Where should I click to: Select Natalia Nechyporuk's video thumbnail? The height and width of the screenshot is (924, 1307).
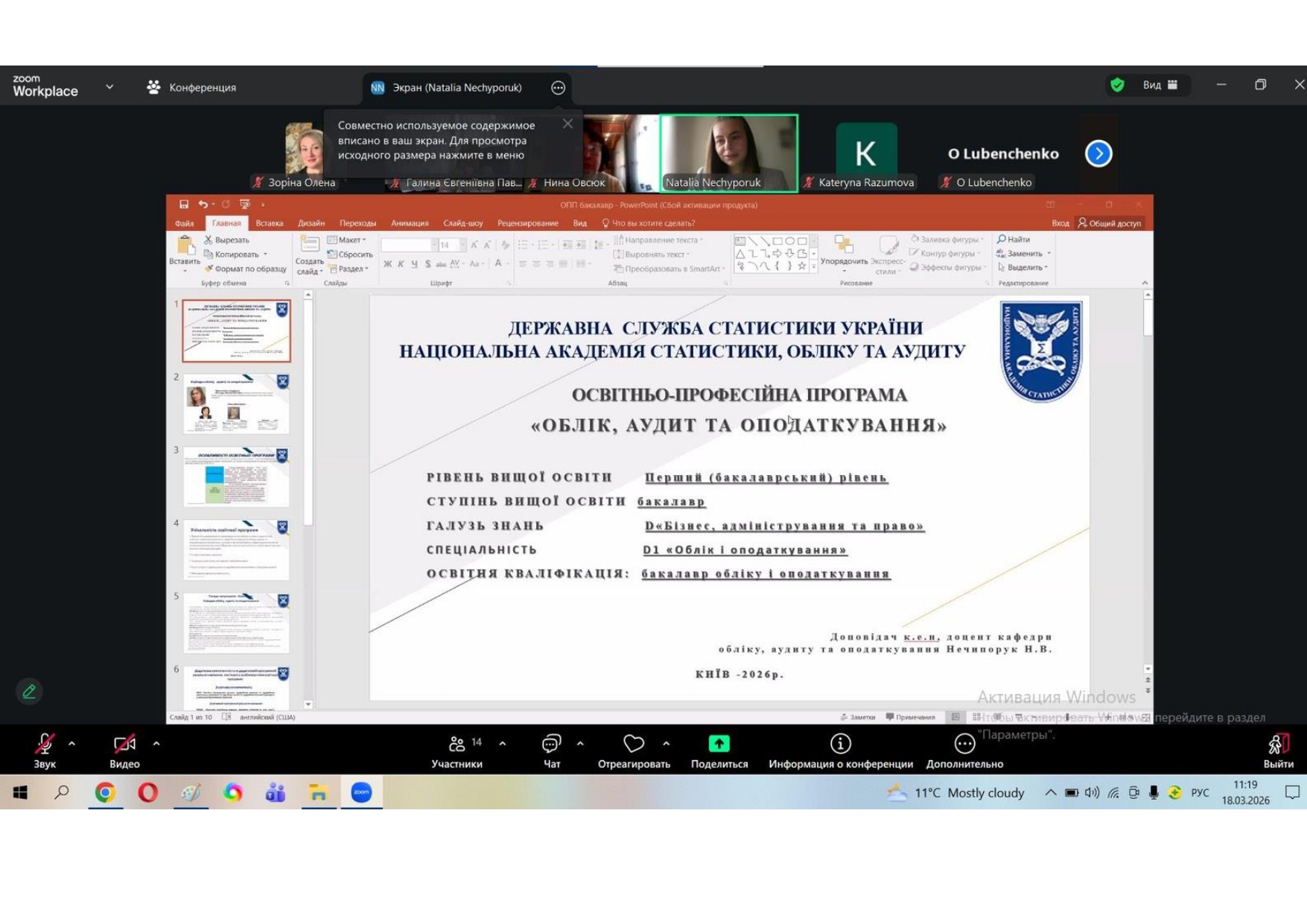coord(728,153)
